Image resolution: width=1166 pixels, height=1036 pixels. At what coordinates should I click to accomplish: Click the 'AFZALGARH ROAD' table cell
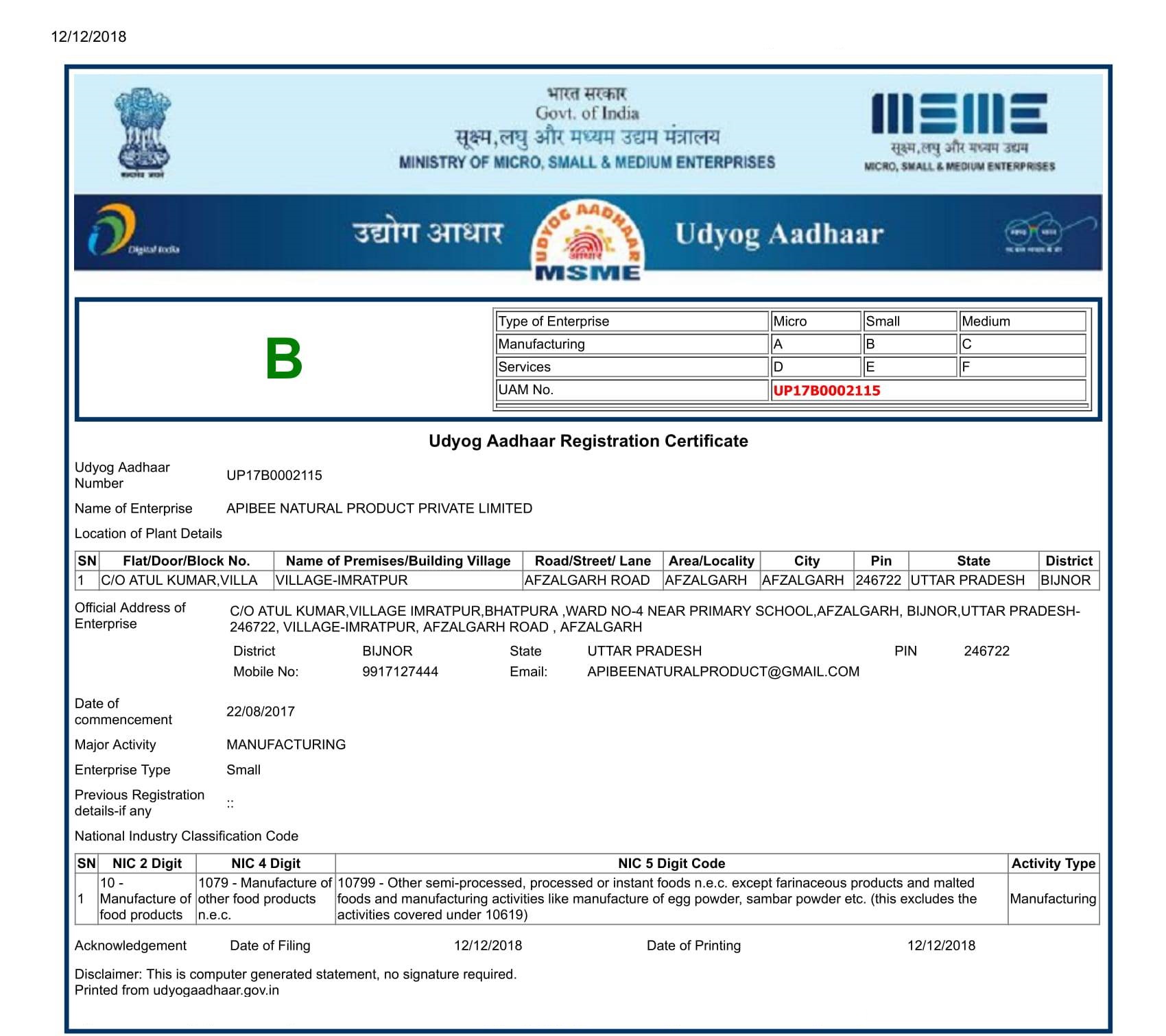(x=593, y=580)
